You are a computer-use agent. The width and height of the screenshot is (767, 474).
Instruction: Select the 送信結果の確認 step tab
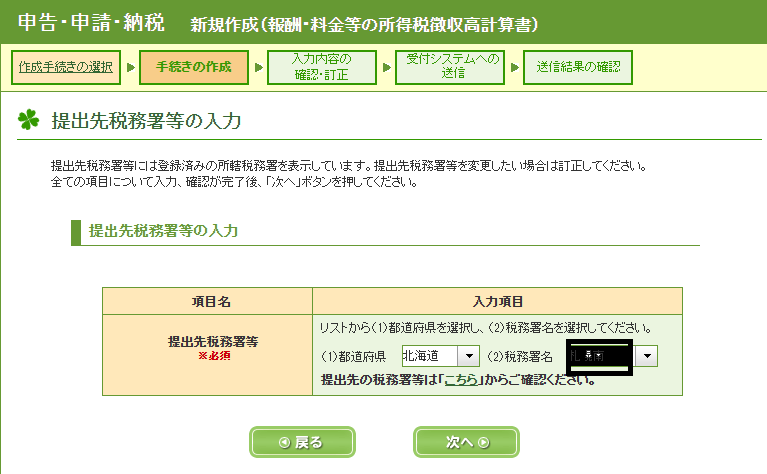point(578,68)
